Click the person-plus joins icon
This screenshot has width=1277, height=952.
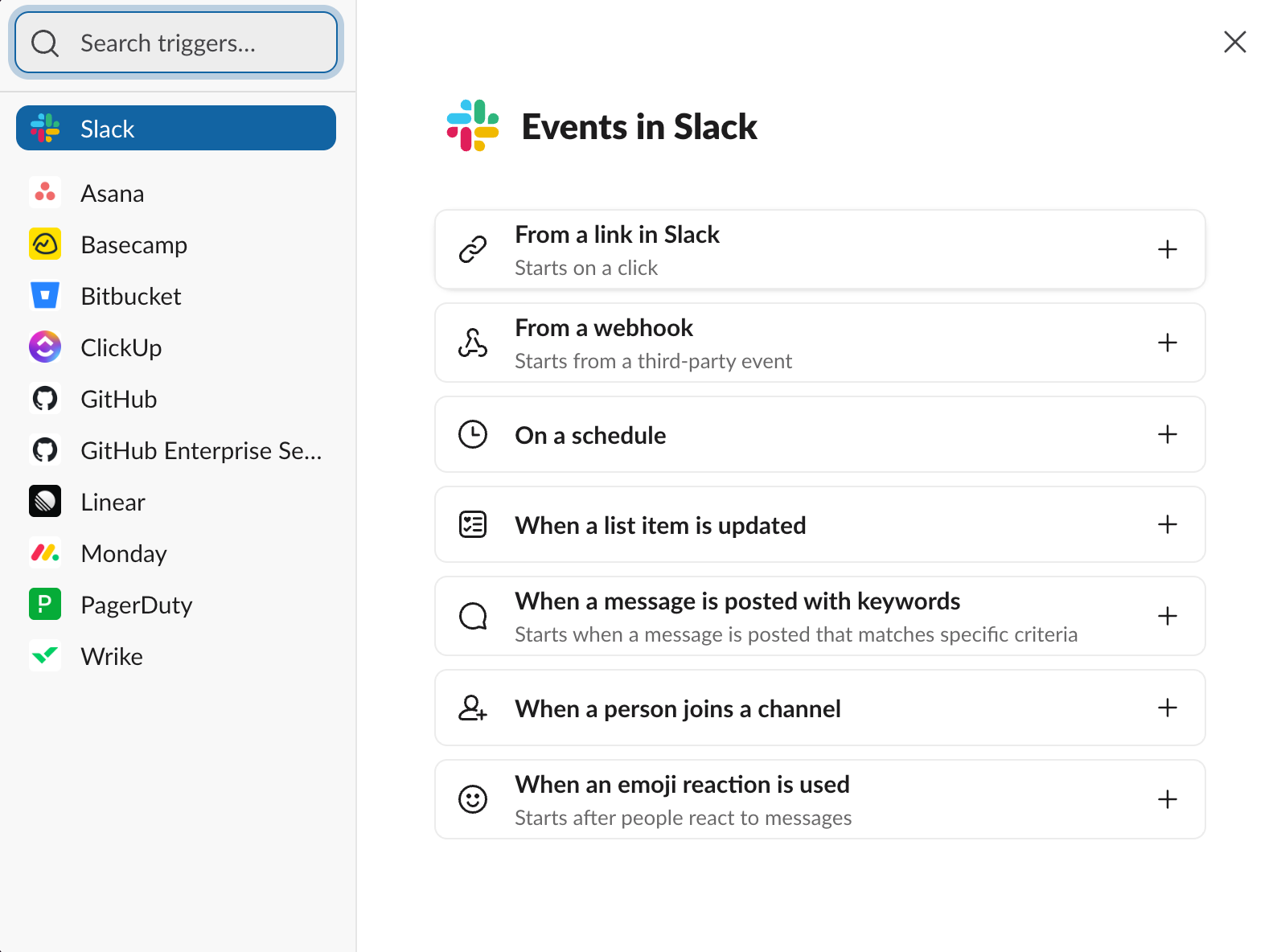[x=473, y=708]
